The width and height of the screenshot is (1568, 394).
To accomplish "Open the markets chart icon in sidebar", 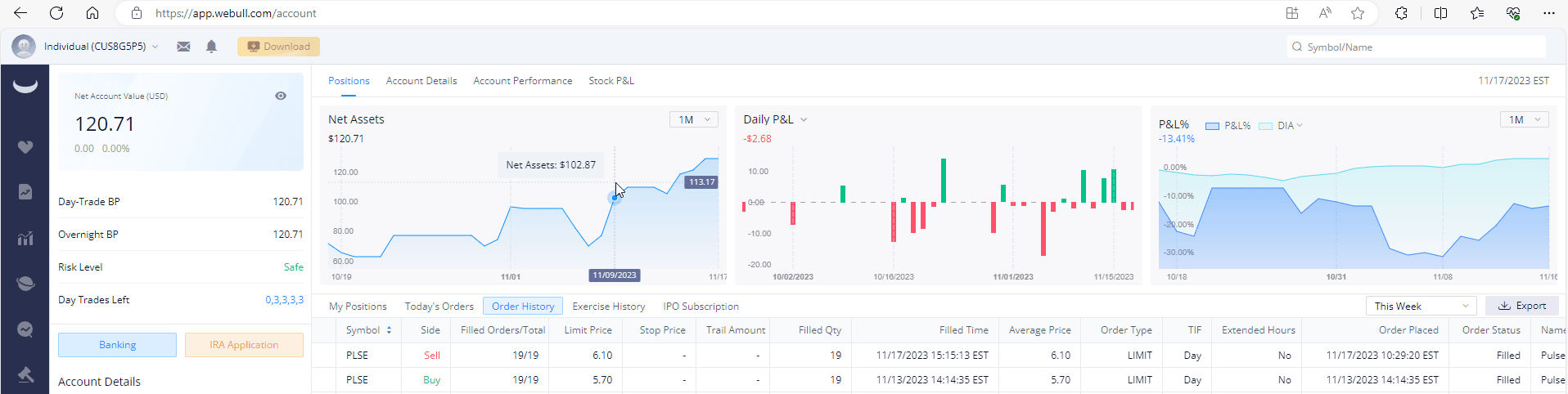I will pos(25,239).
